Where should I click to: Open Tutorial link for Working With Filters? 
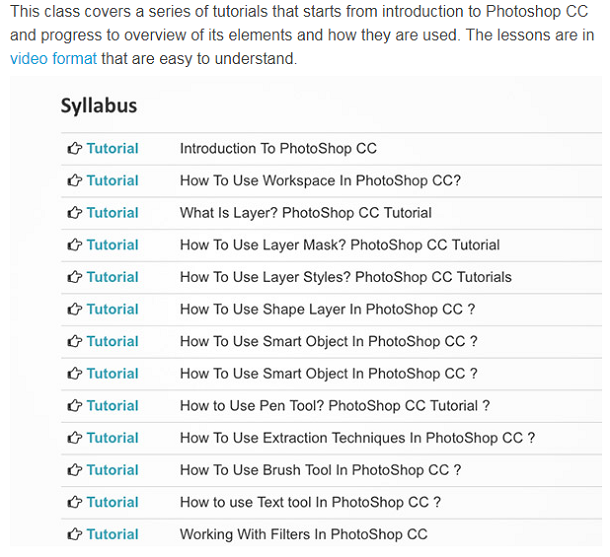tap(112, 534)
